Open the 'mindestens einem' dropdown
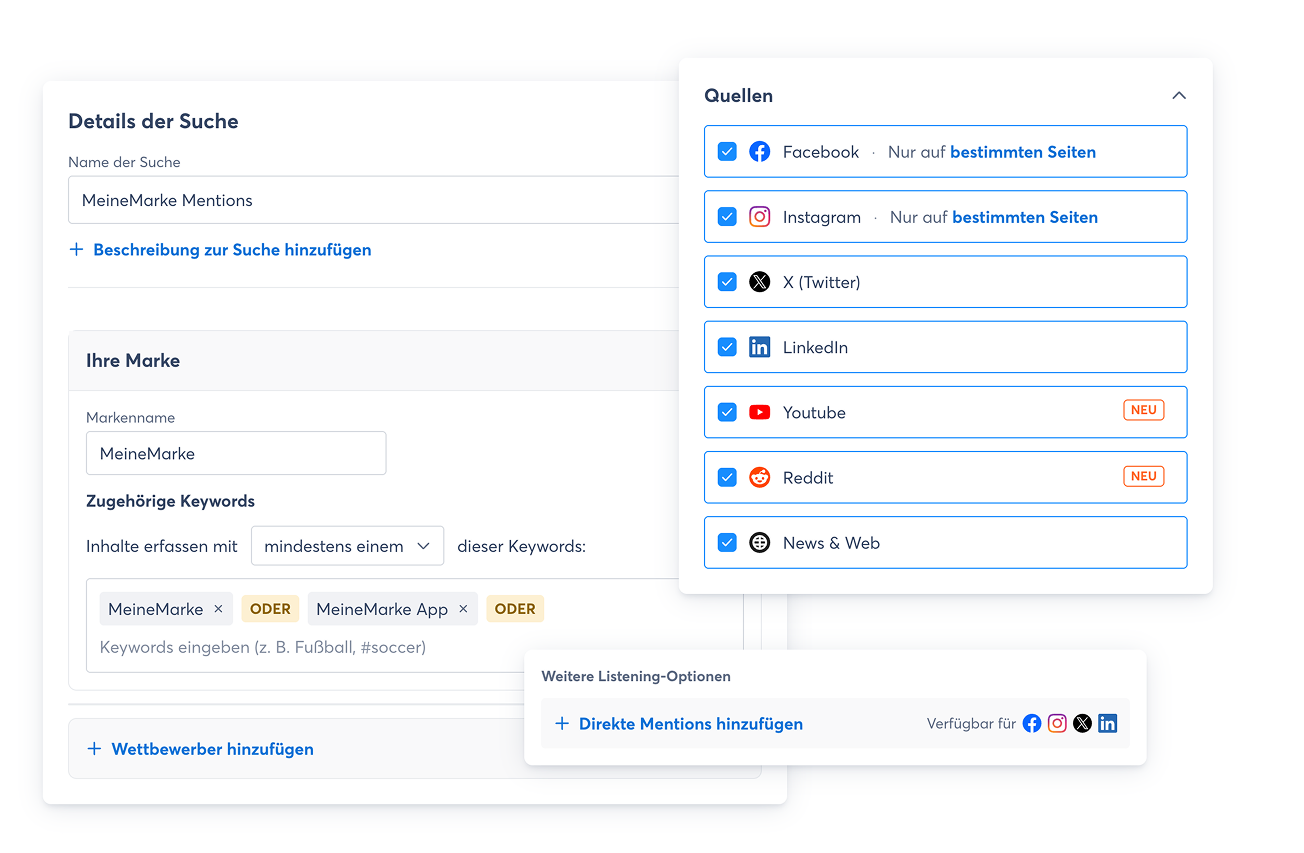 pyautogui.click(x=347, y=546)
